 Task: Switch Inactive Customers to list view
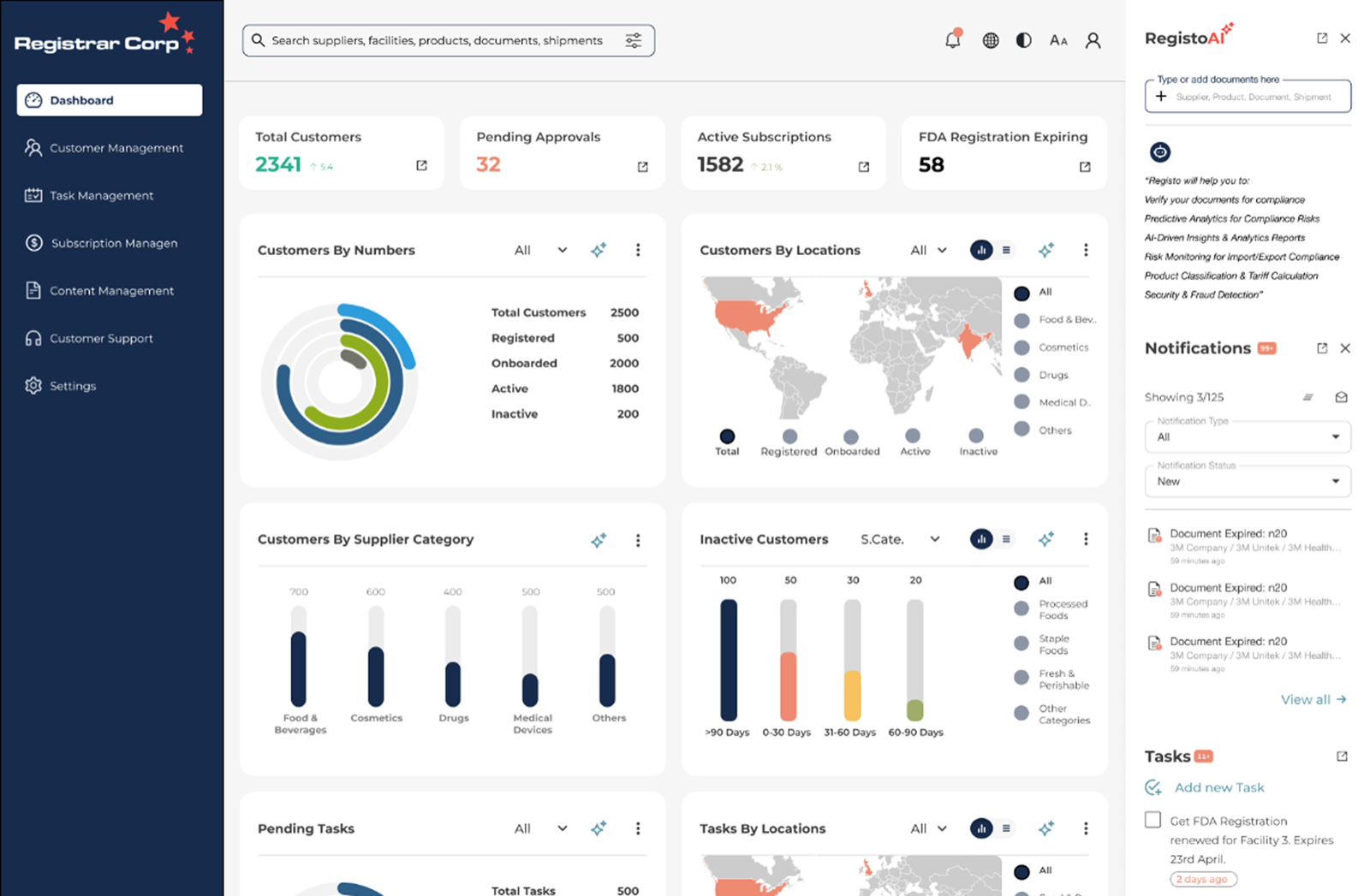[1006, 539]
